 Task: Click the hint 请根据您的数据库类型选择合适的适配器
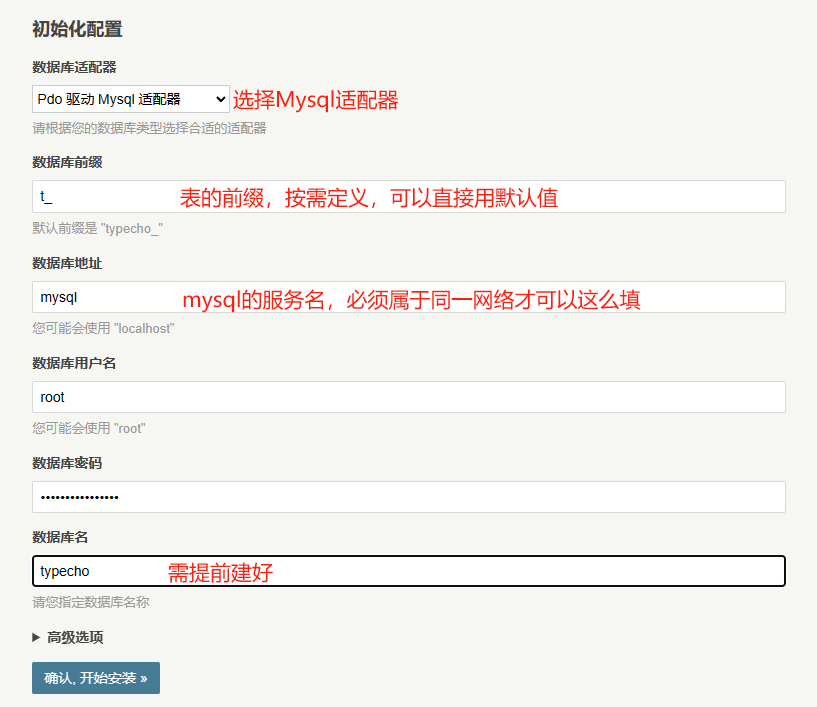coord(150,128)
